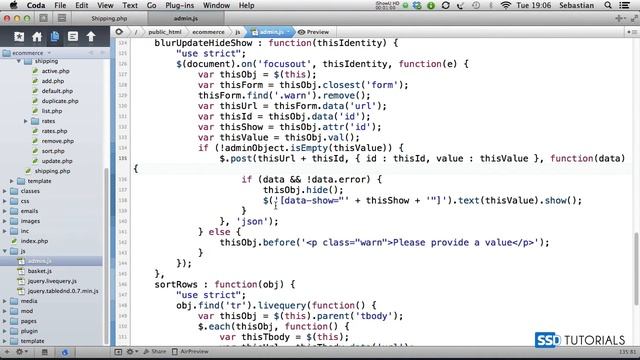
Task: Click the square icon left of the editor gear
Action: 118,351
